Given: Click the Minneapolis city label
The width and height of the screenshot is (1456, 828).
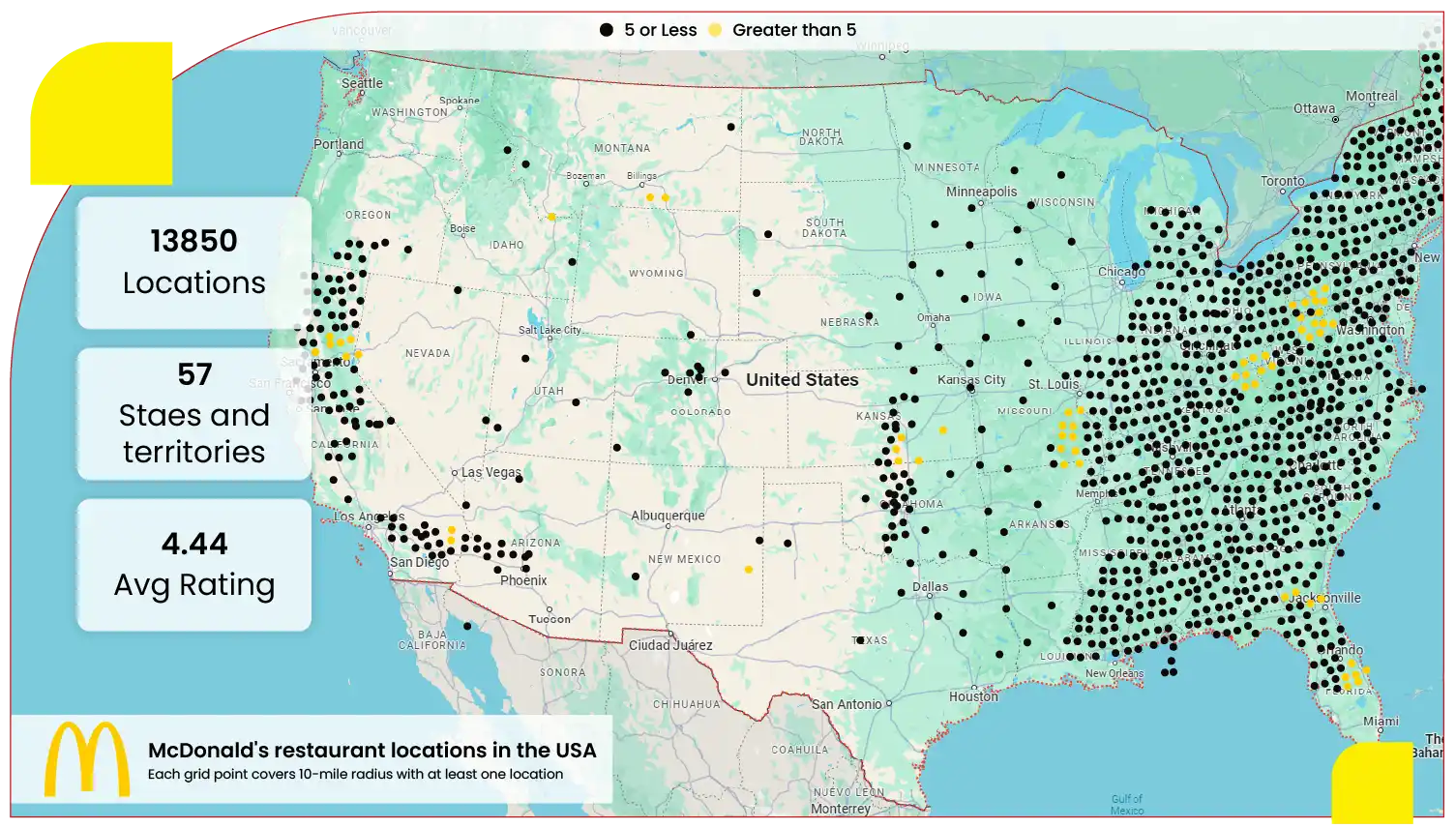Looking at the screenshot, I should pyautogui.click(x=981, y=192).
